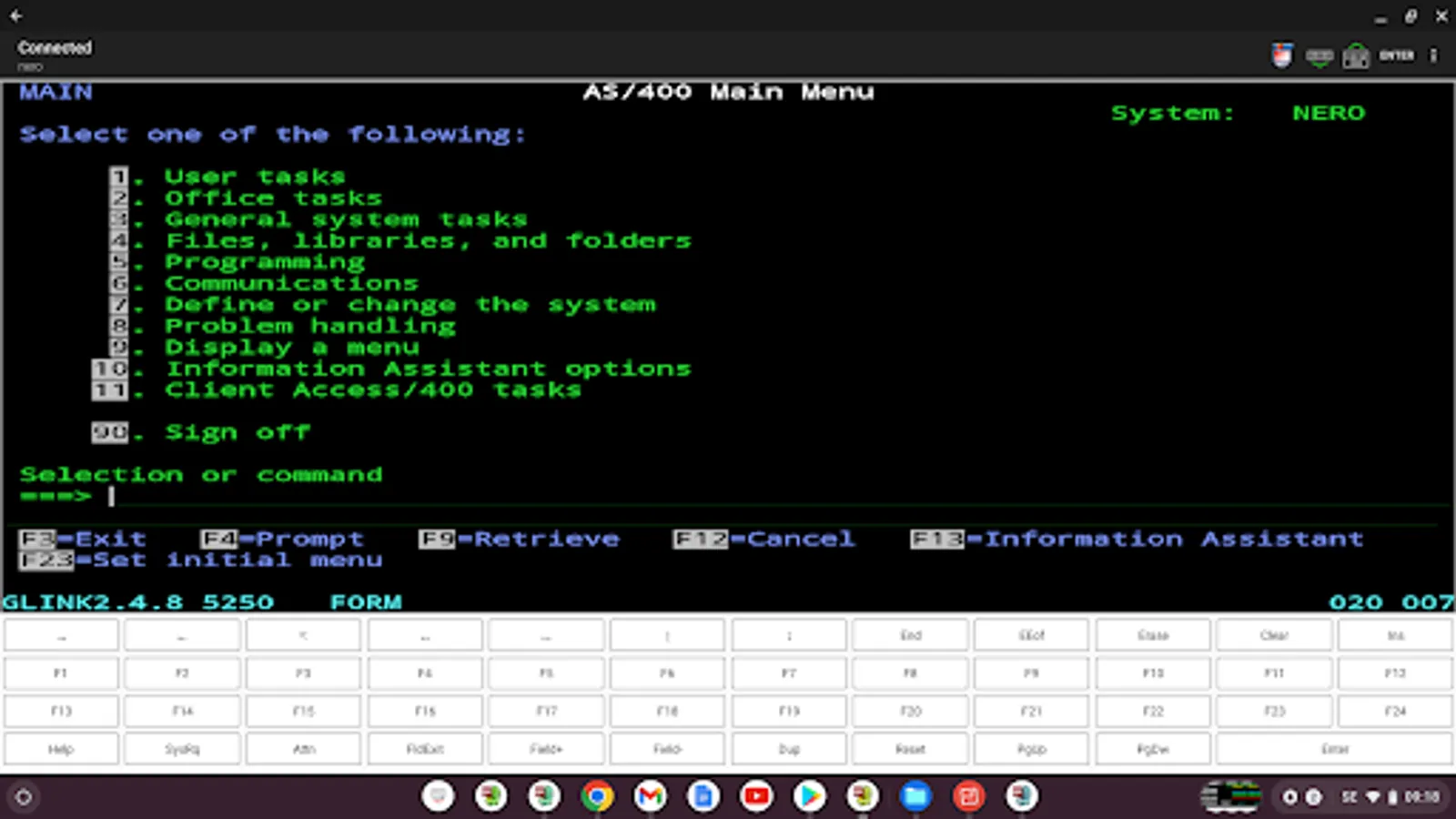Click the terminal thumbnail in the shelf tray
This screenshot has width=1456, height=819.
pos(1230,797)
